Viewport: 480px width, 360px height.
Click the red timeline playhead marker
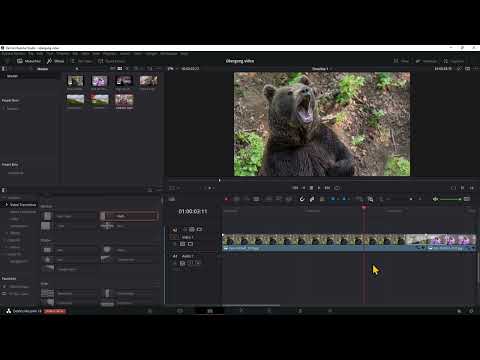coord(364,207)
